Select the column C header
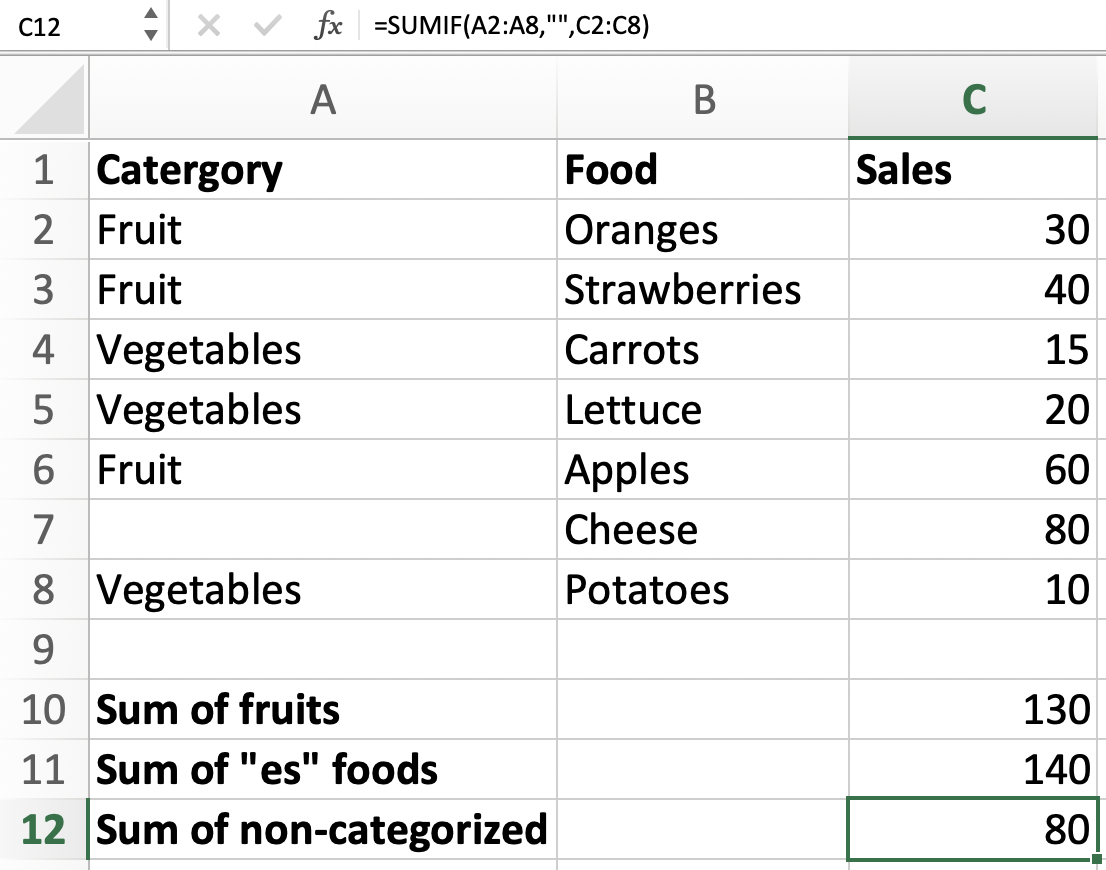The width and height of the screenshot is (1106, 870). pyautogui.click(x=974, y=98)
